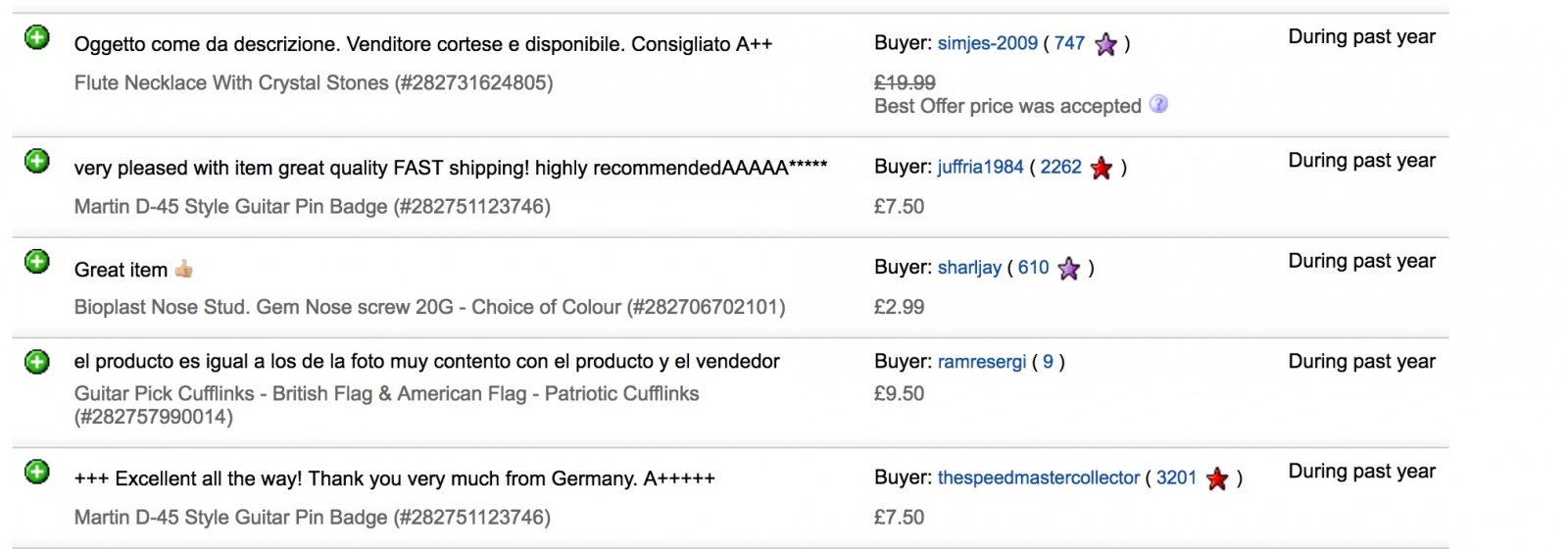Viewport: 1568px width, 552px height.
Task: Click the purple star beside sharljay's feedback score
Action: 1069,268
